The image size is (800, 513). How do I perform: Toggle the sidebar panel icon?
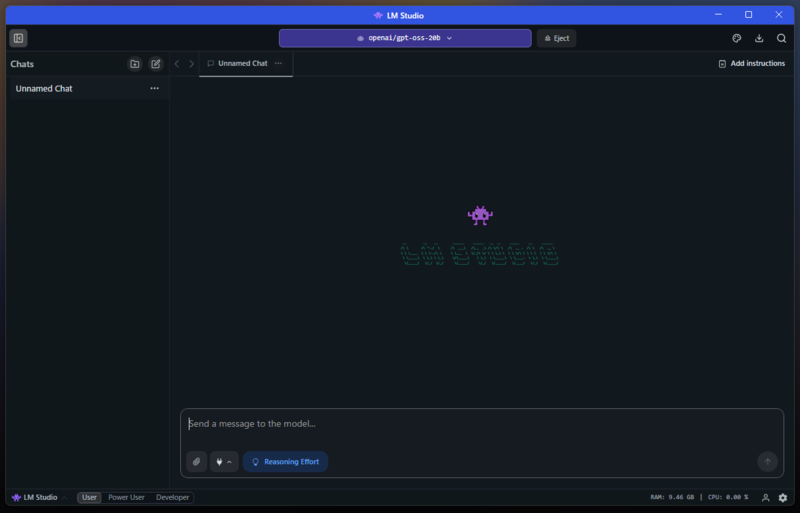tap(18, 38)
